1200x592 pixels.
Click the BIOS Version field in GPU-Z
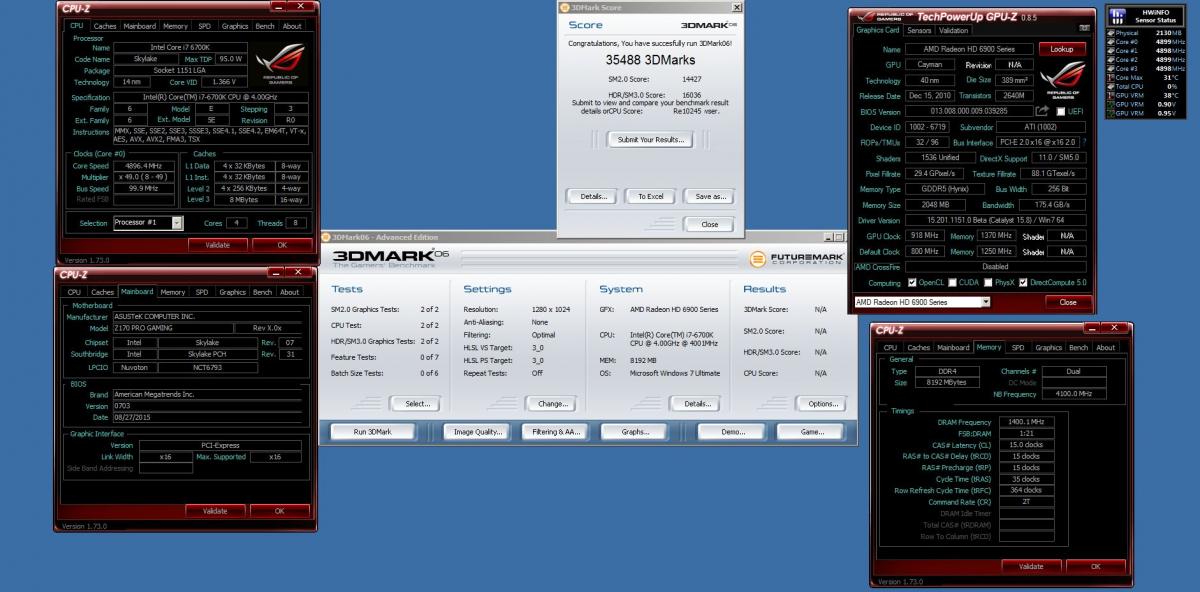(x=968, y=111)
